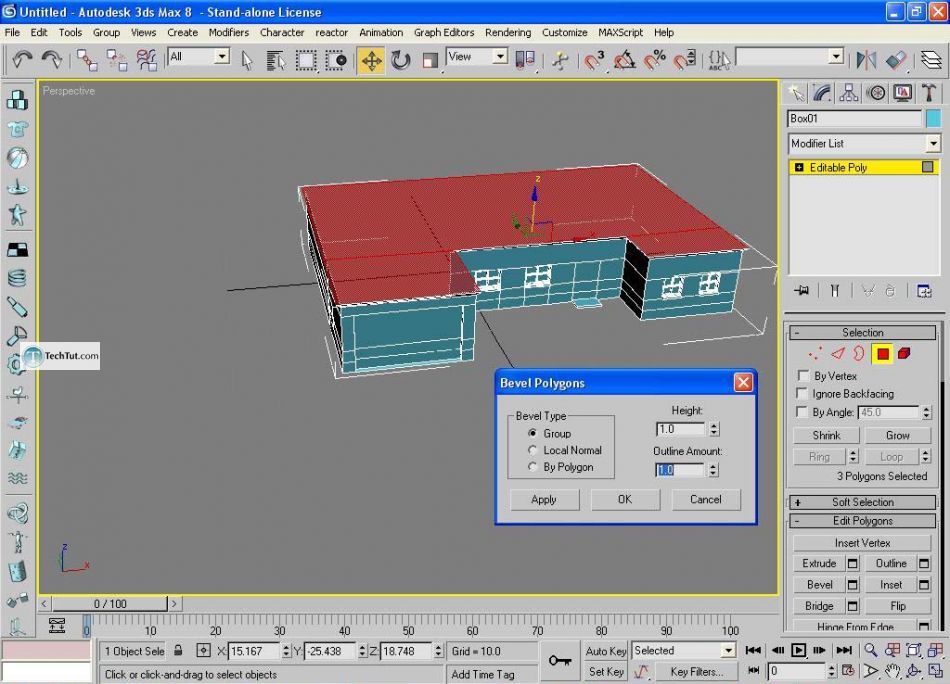Click the Pin Stack icon
The image size is (950, 684).
coord(802,291)
